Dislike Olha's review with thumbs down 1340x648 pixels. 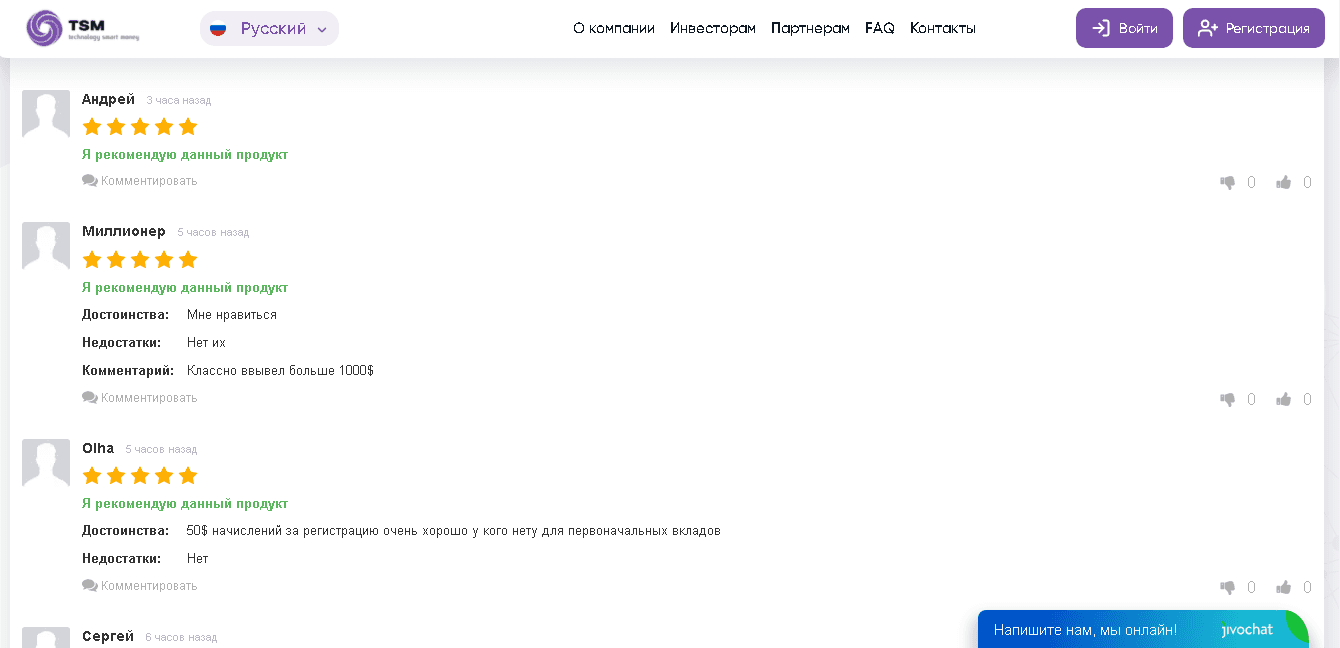(x=1228, y=587)
